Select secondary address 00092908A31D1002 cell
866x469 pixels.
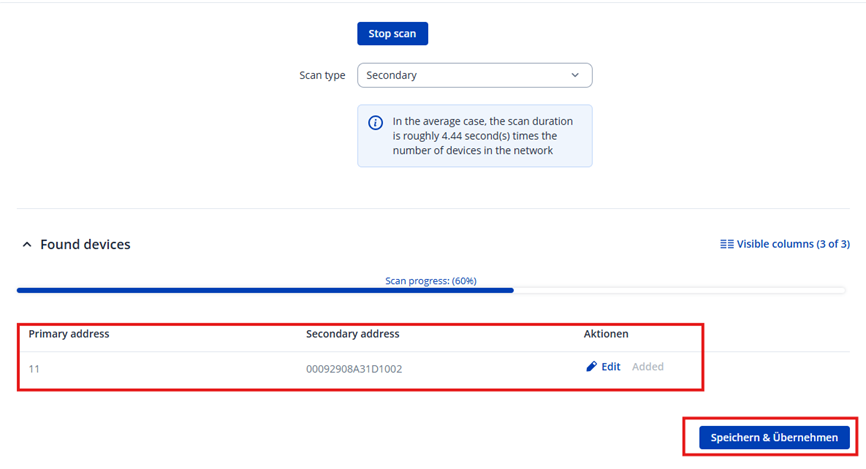[x=354, y=368]
